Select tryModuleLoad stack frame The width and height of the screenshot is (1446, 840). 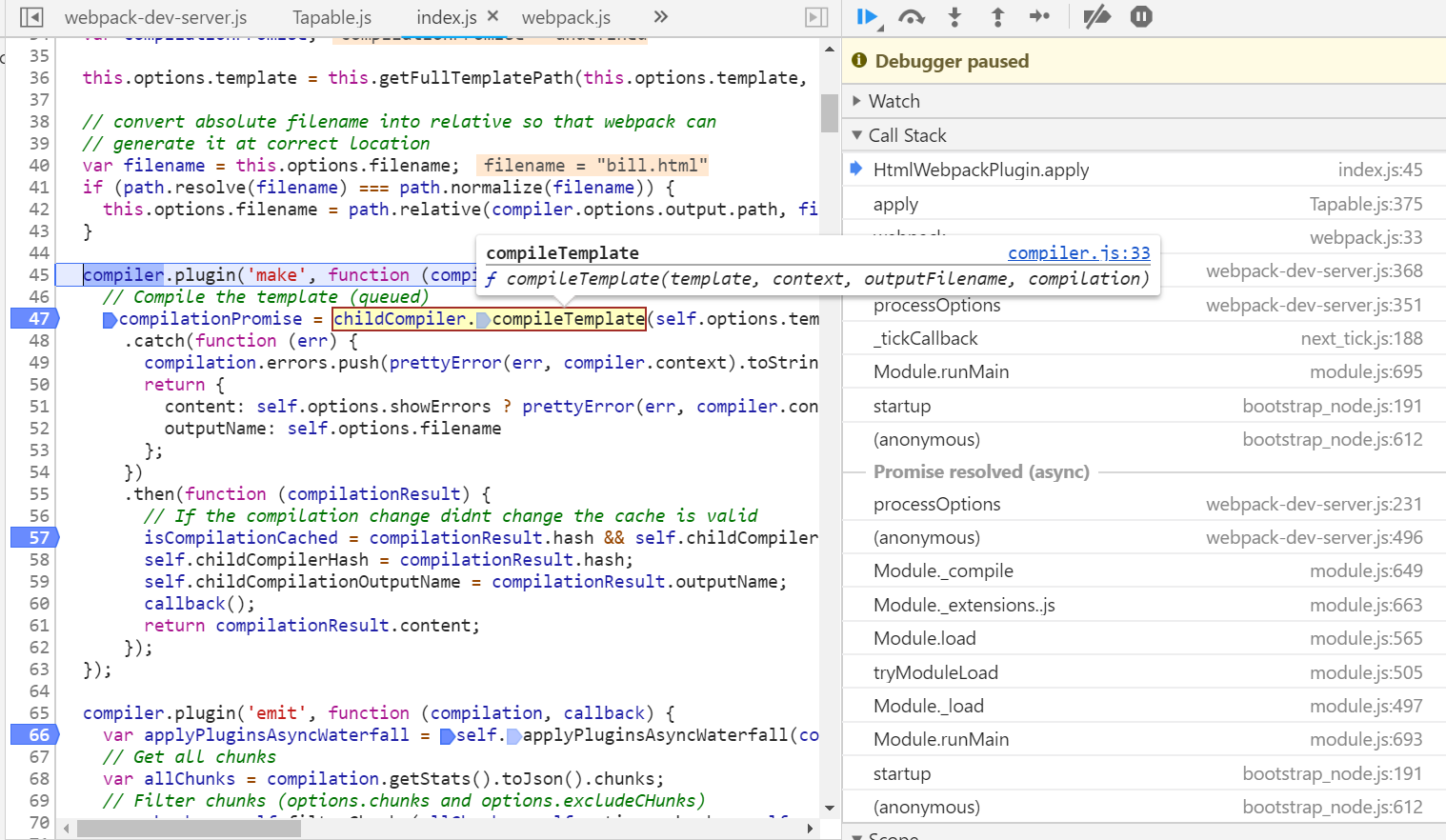tap(1144, 672)
